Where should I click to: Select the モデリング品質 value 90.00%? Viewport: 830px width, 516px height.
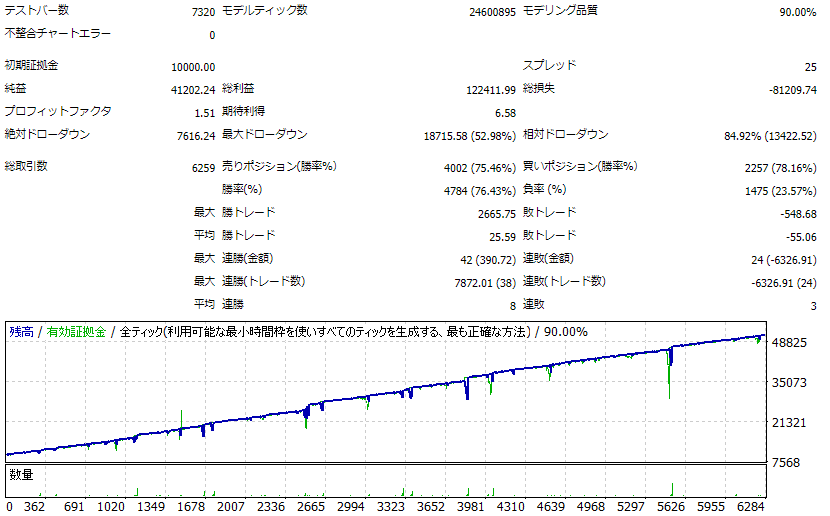(792, 12)
